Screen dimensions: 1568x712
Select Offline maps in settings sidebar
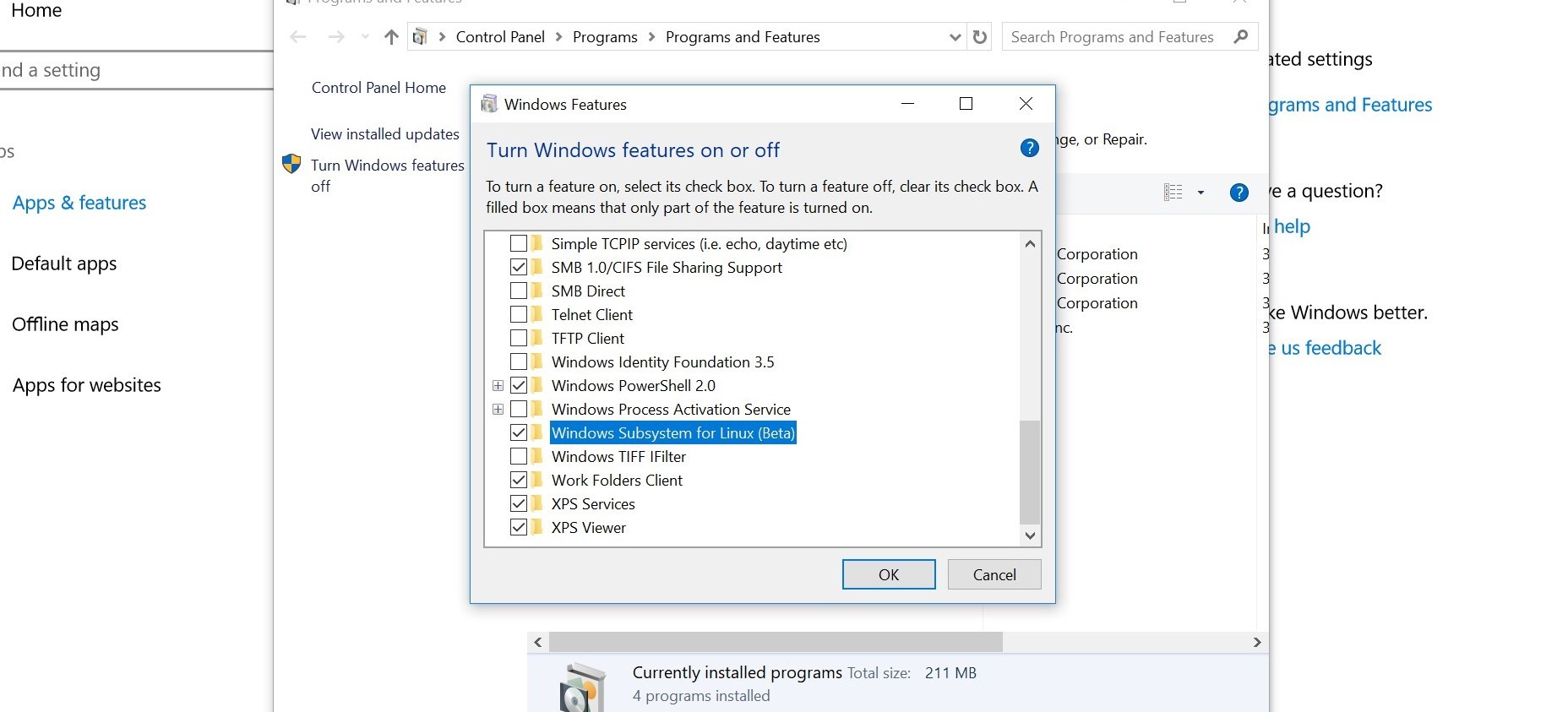pos(65,324)
